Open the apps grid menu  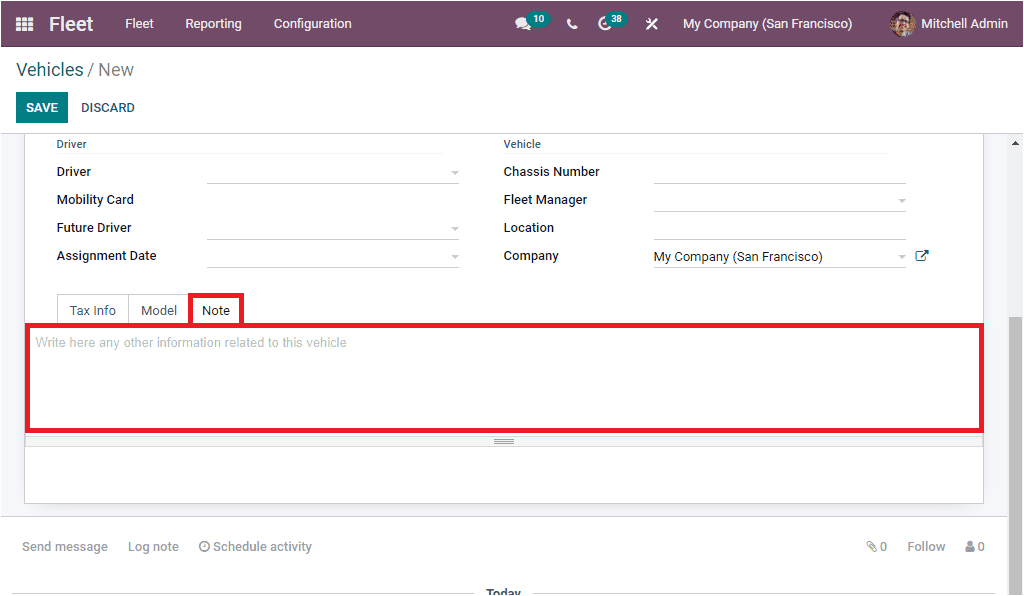pos(24,24)
